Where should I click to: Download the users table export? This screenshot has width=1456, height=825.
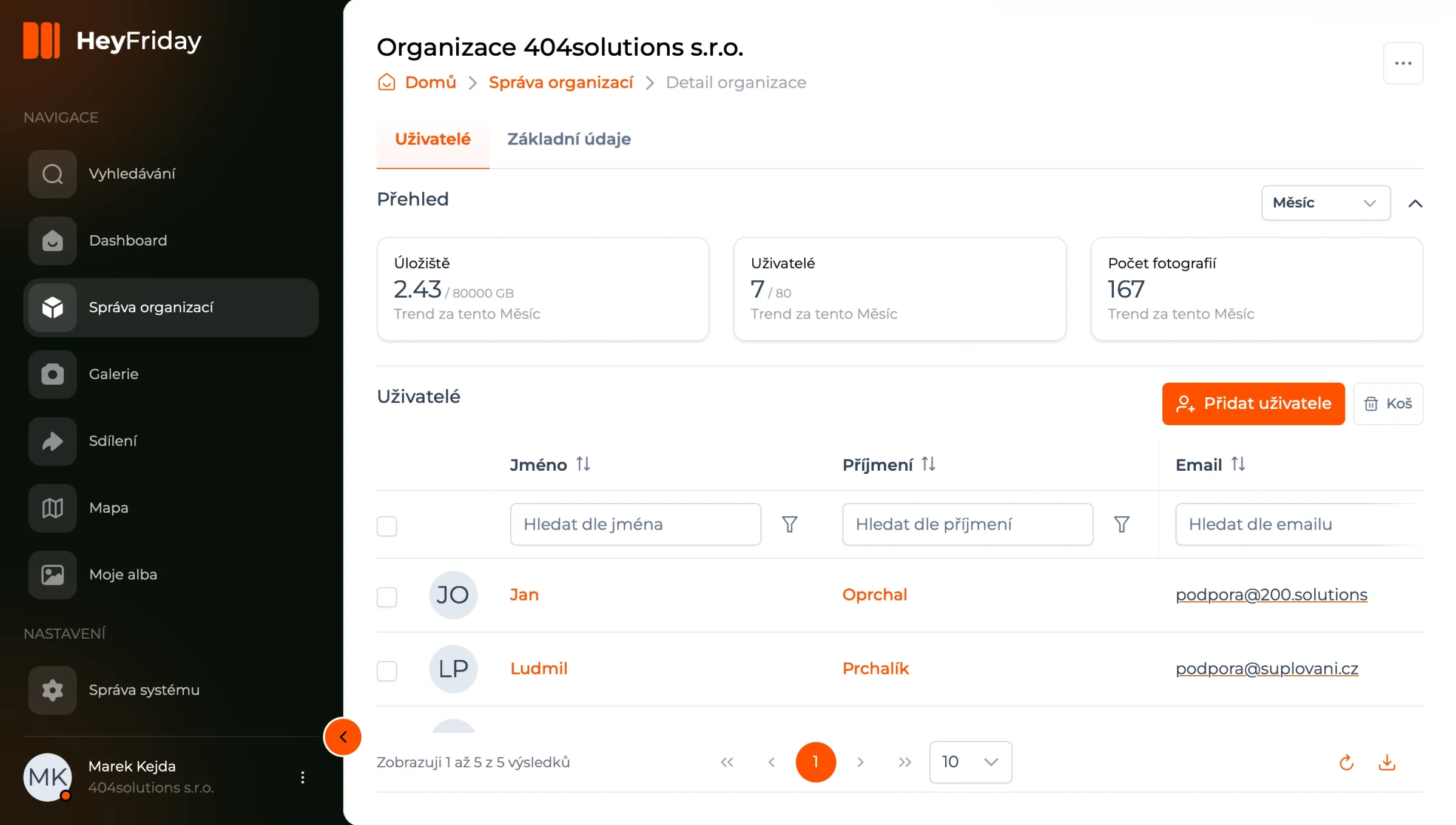pos(1387,763)
